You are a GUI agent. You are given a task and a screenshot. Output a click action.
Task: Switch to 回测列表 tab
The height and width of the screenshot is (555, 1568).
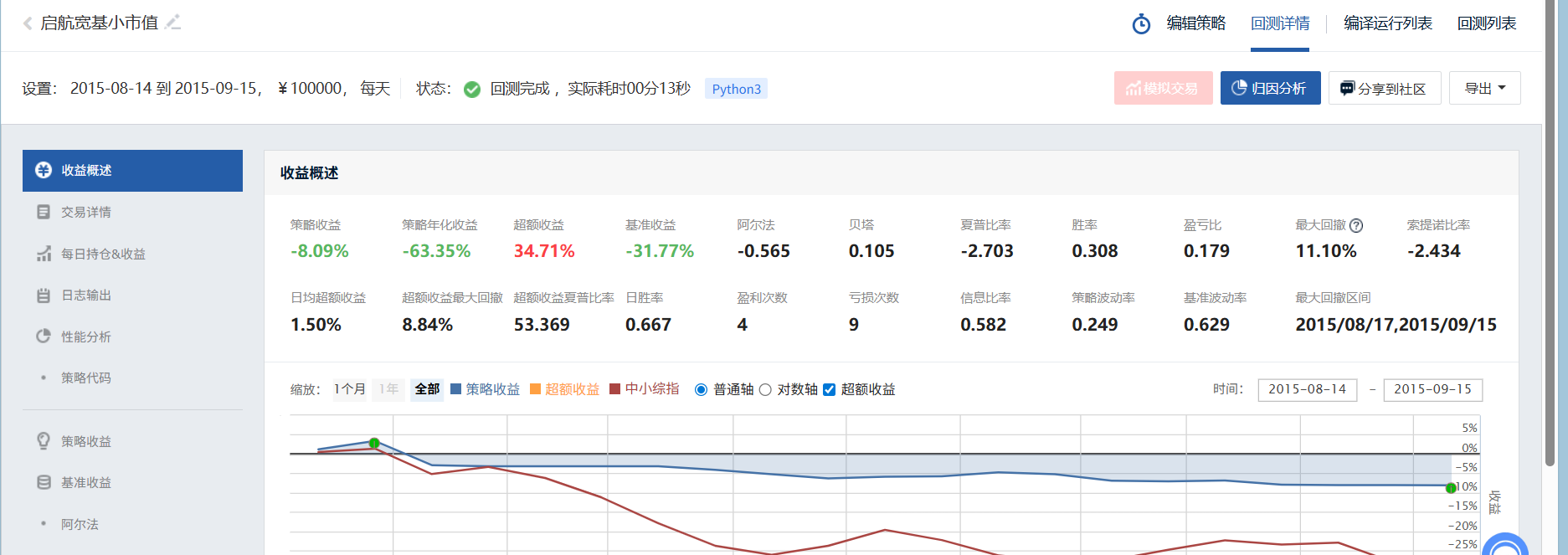pyautogui.click(x=1486, y=23)
